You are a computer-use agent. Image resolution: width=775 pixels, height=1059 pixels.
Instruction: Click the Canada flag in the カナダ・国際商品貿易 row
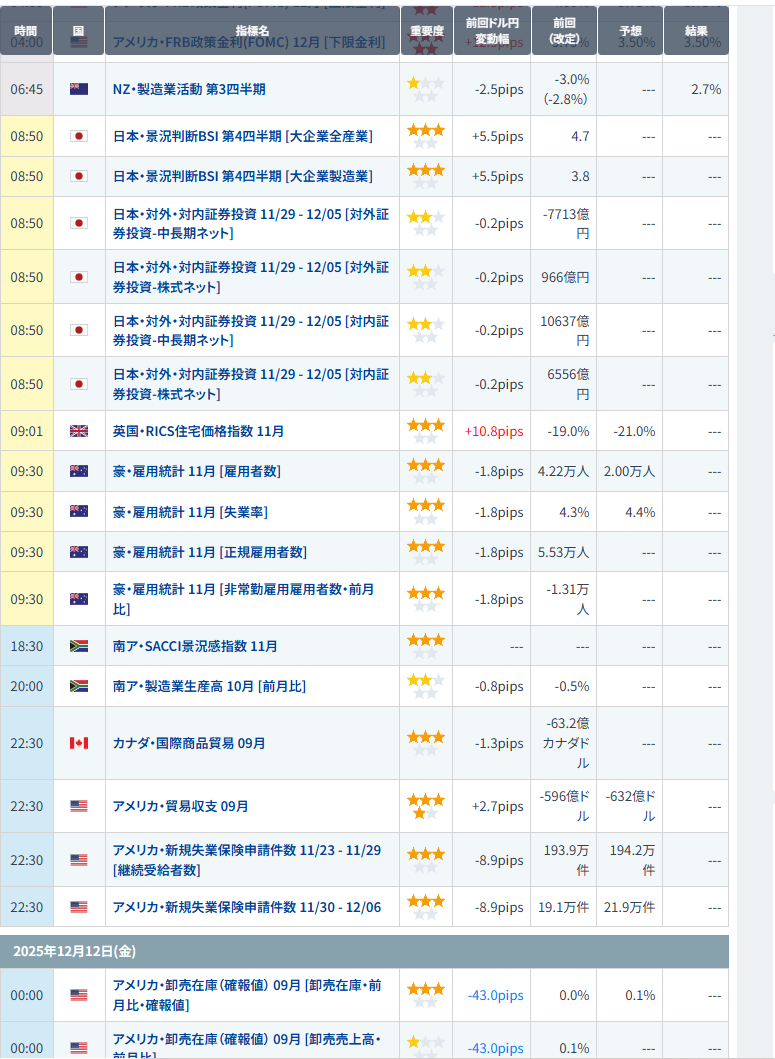(x=79, y=743)
